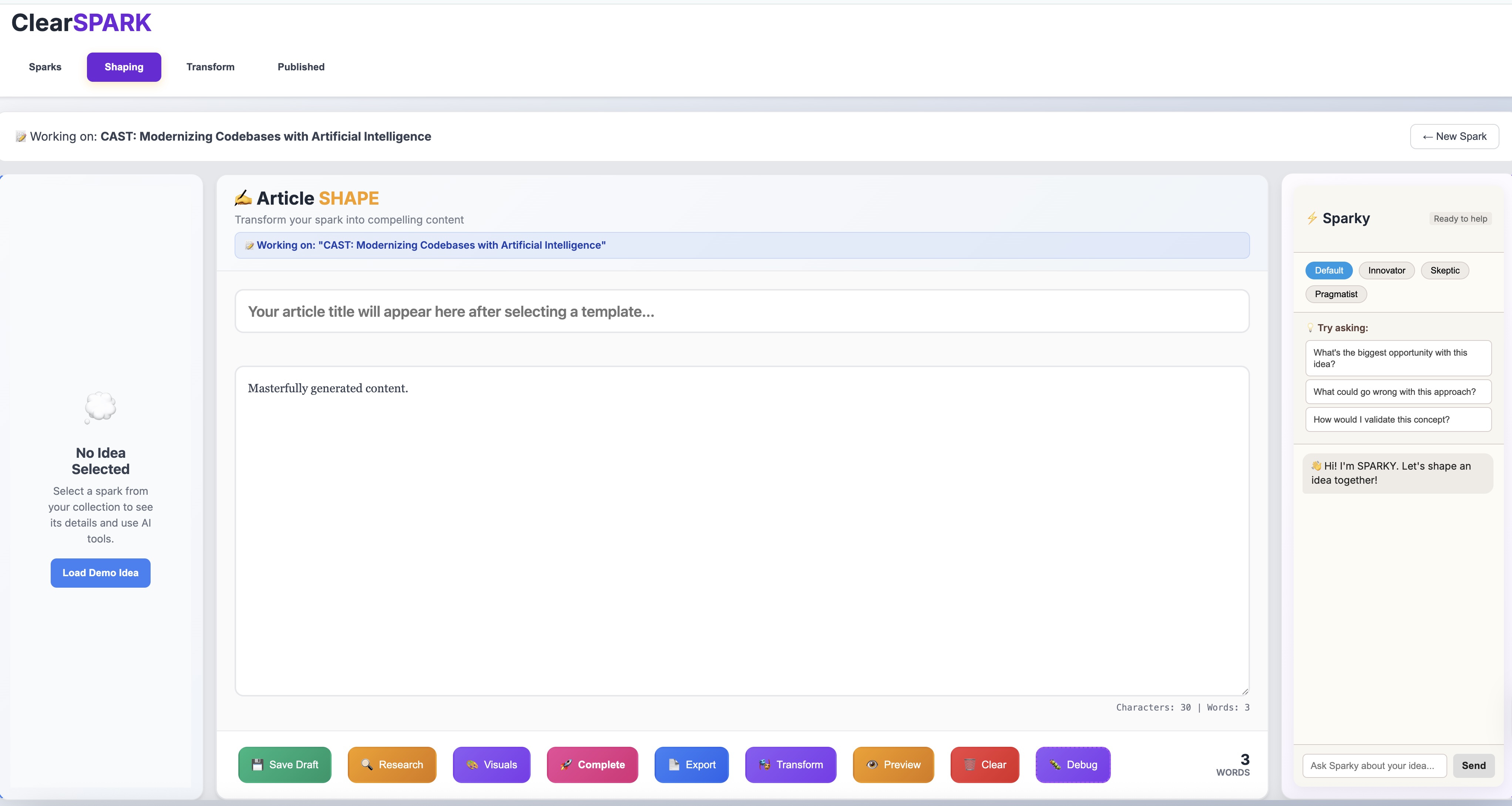Image resolution: width=1512 pixels, height=806 pixels.
Task: Click the palette icon on Visuals button
Action: 472,764
